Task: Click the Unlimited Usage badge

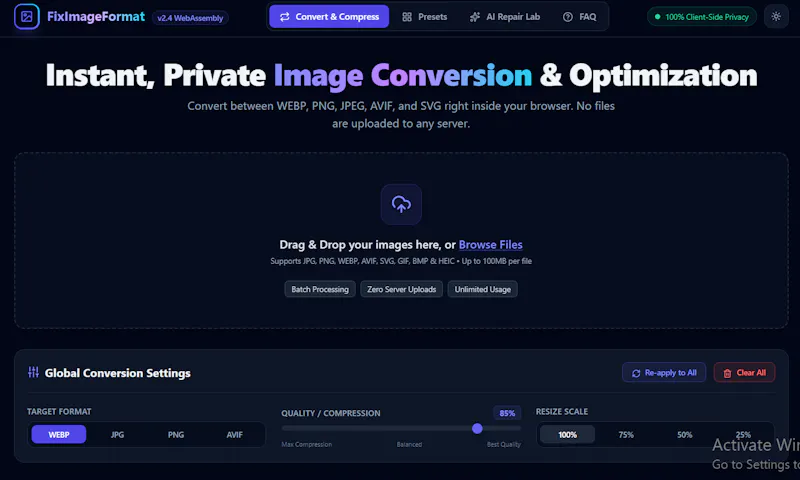Action: click(x=483, y=289)
